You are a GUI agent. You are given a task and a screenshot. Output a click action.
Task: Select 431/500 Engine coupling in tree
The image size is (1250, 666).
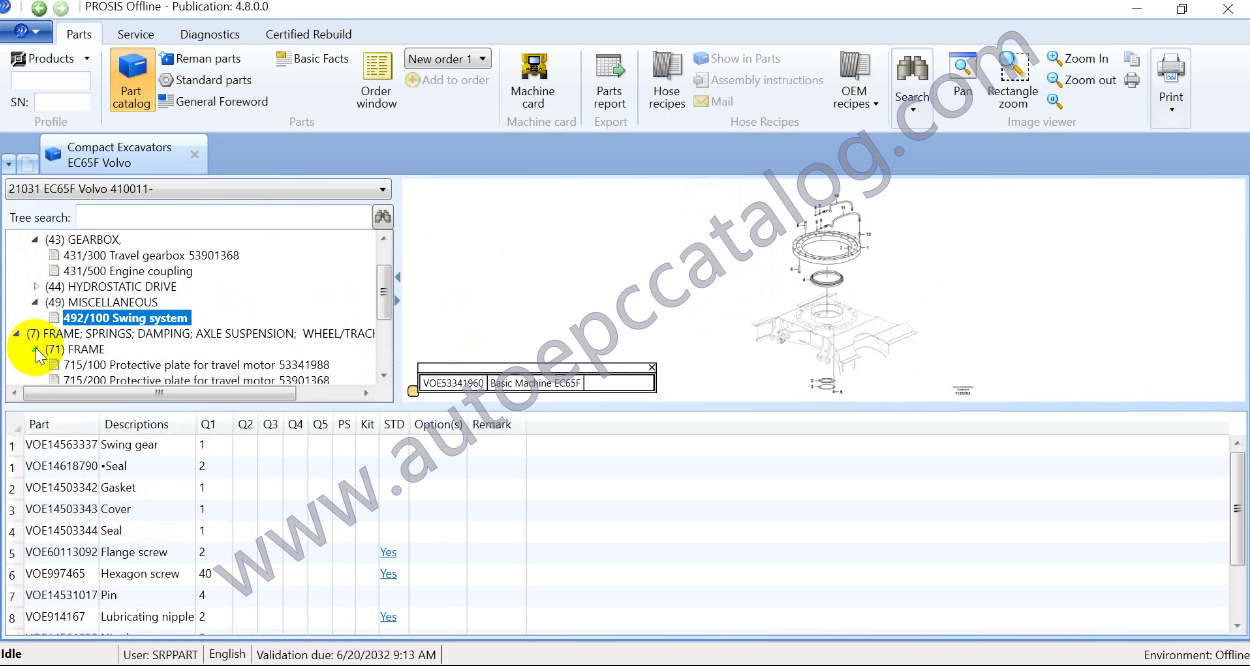(x=127, y=271)
